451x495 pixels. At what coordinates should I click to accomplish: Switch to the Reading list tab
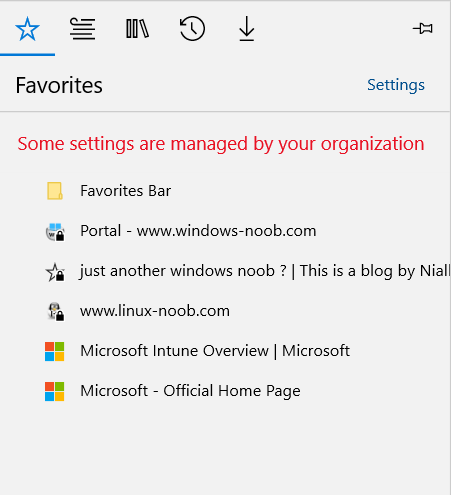click(82, 29)
